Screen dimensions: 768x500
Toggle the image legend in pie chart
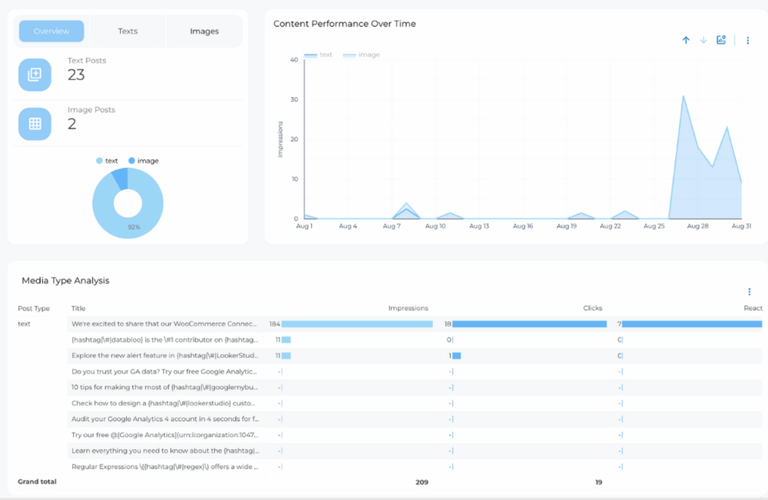tap(144, 161)
